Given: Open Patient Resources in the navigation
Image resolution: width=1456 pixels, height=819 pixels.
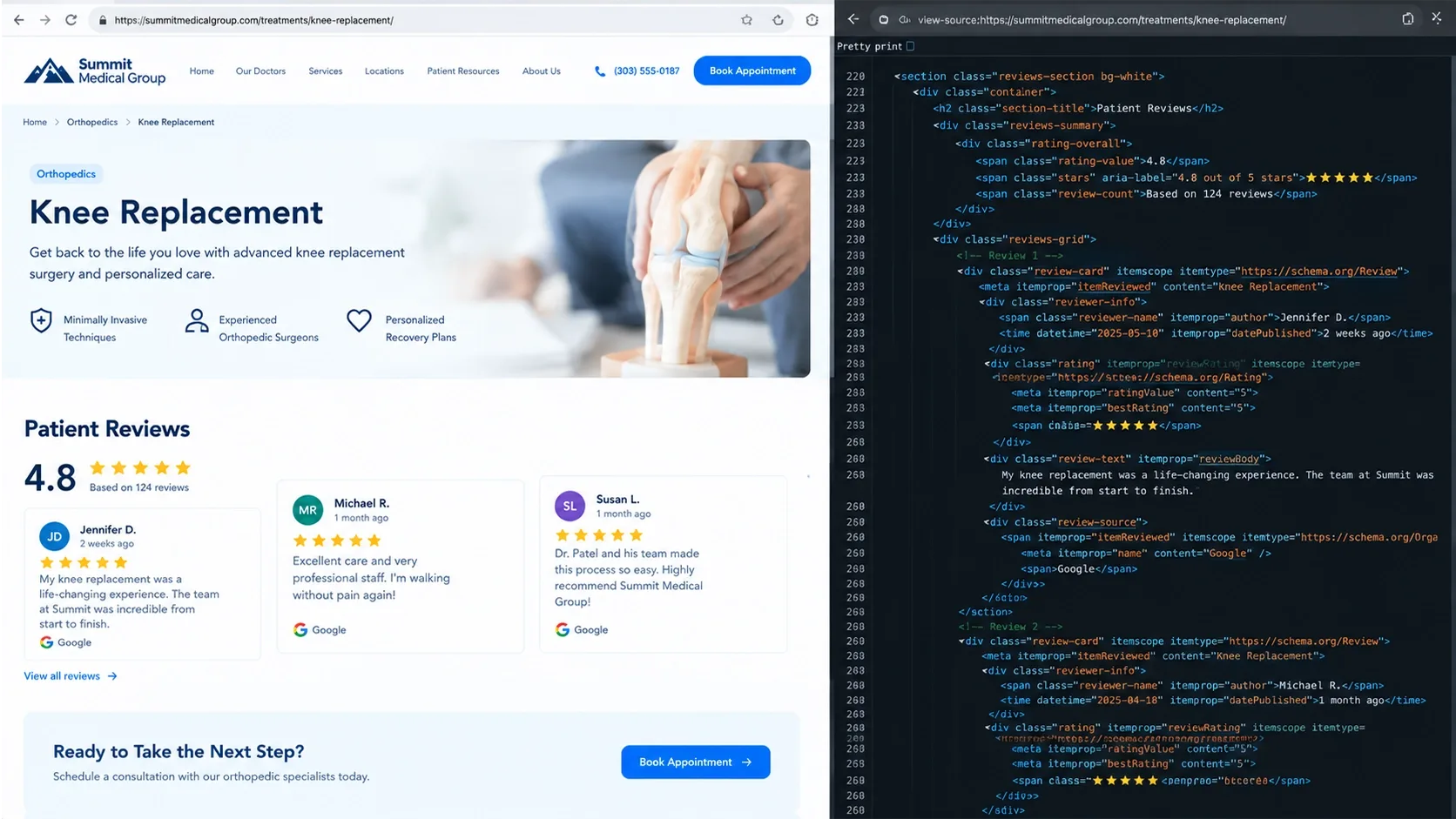Looking at the screenshot, I should pos(463,71).
